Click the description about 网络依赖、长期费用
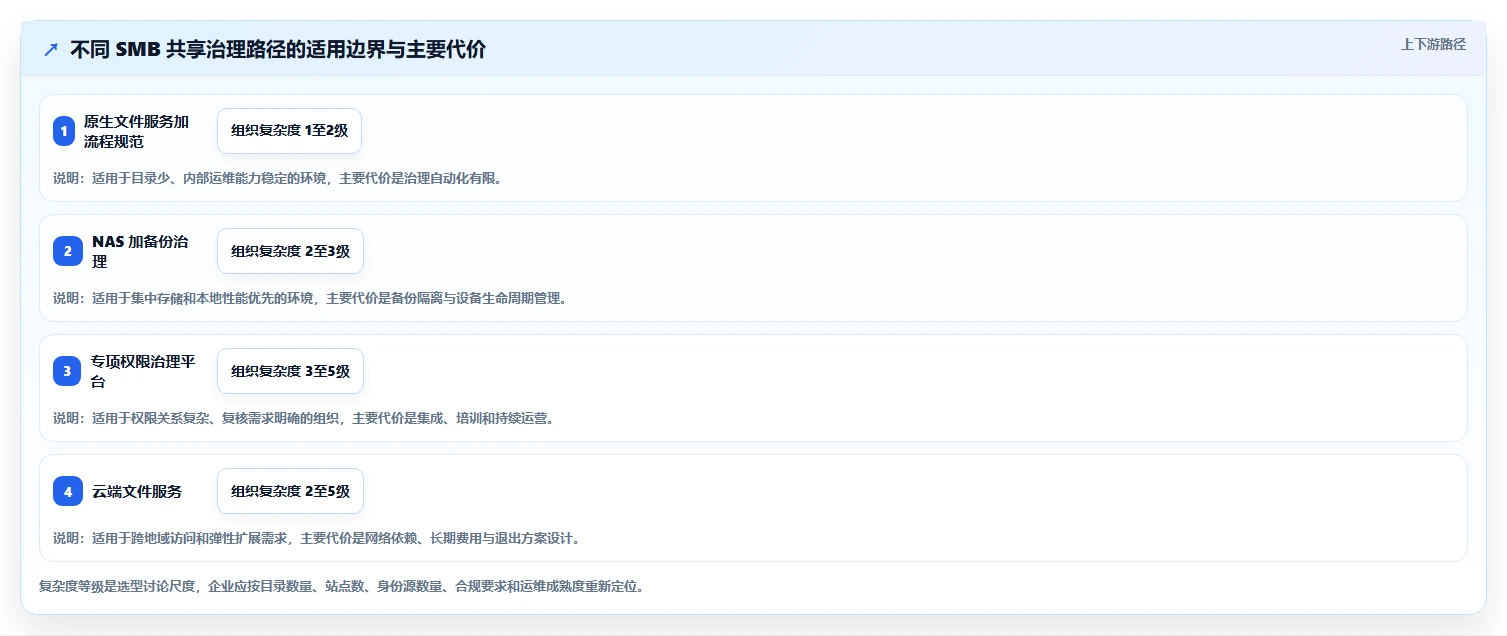1507x636 pixels. (316, 538)
